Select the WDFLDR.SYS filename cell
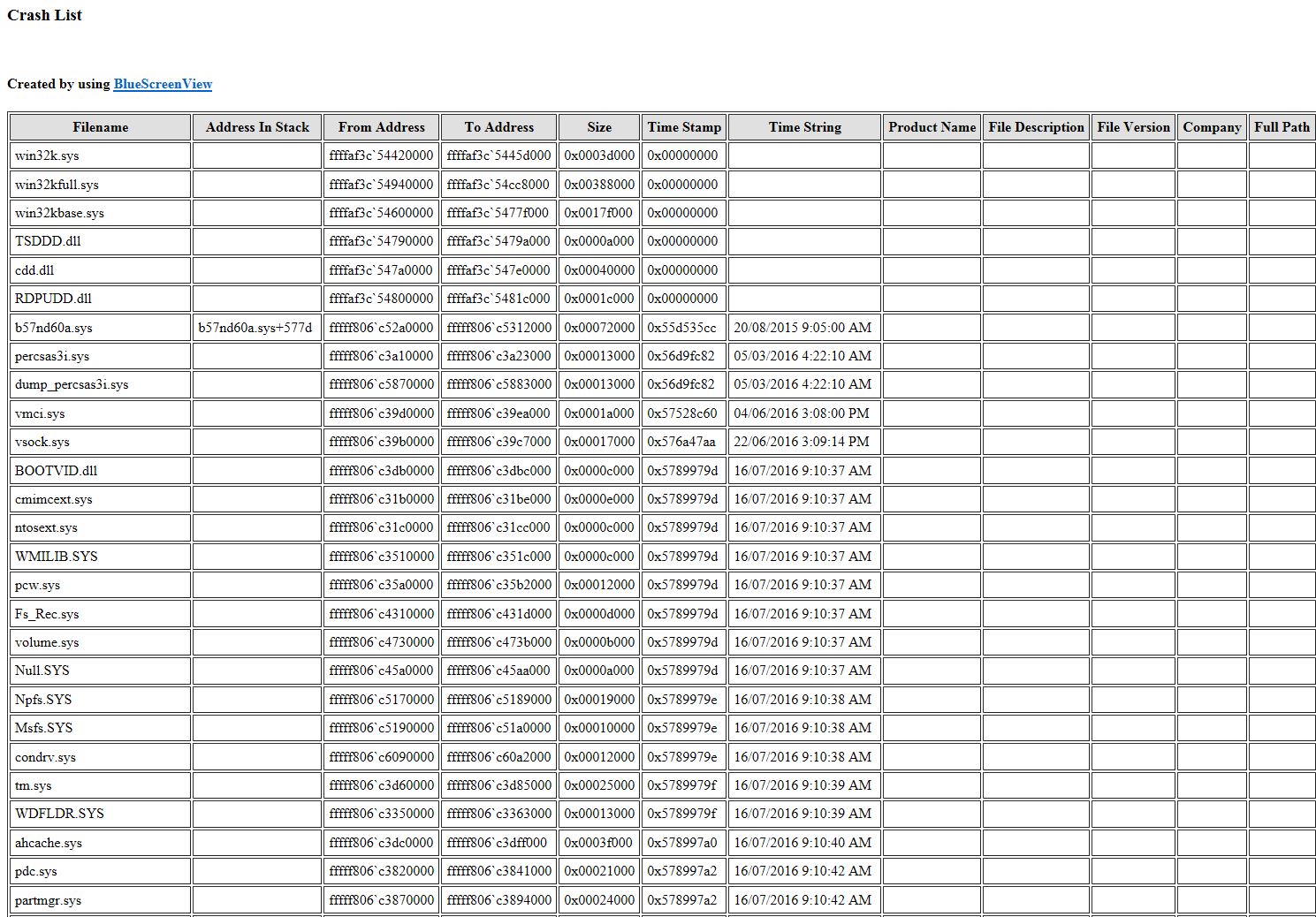 pos(101,814)
